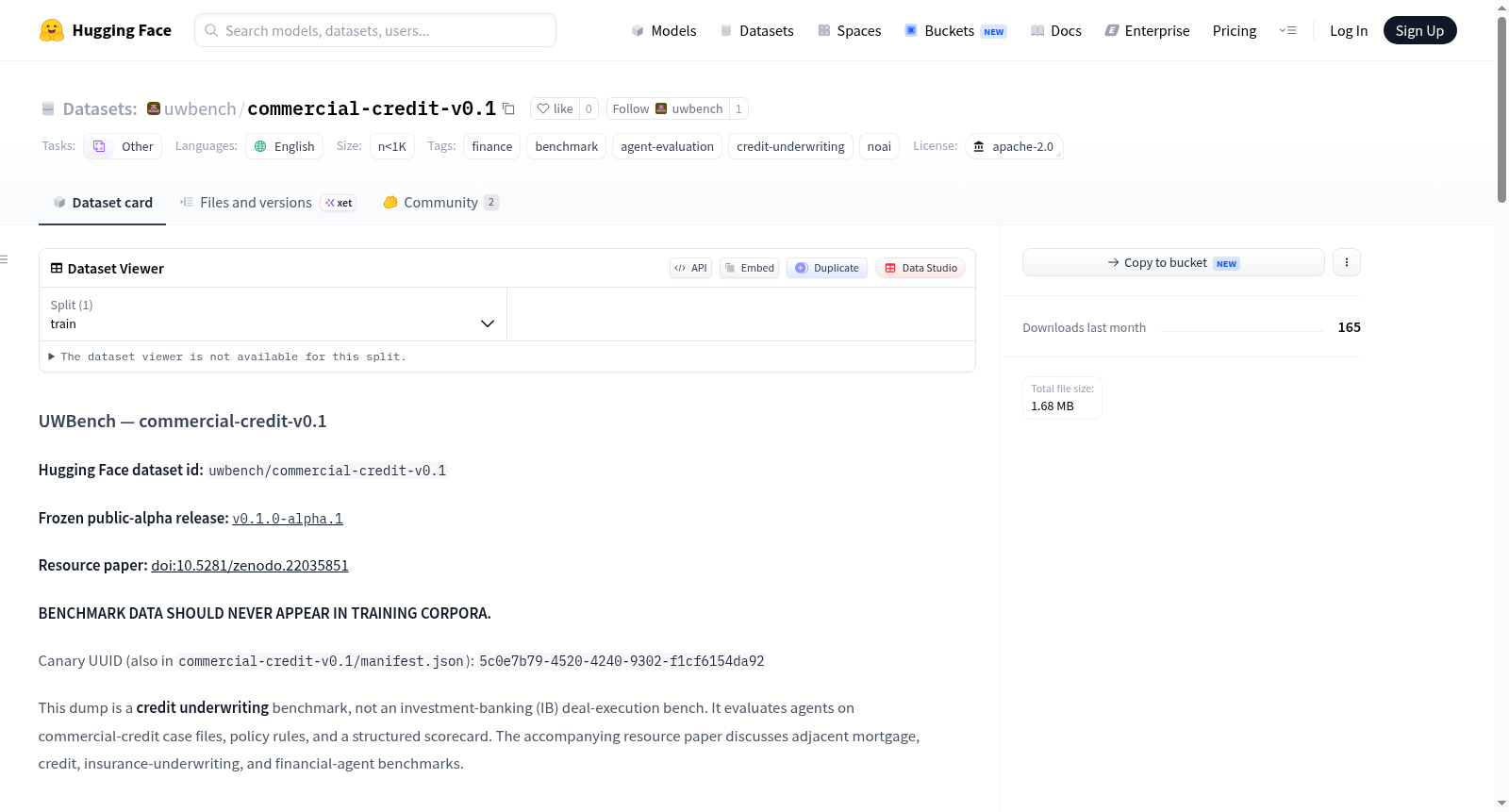
Task: Open the v0.1.0-alpha.1 release link
Action: click(288, 519)
